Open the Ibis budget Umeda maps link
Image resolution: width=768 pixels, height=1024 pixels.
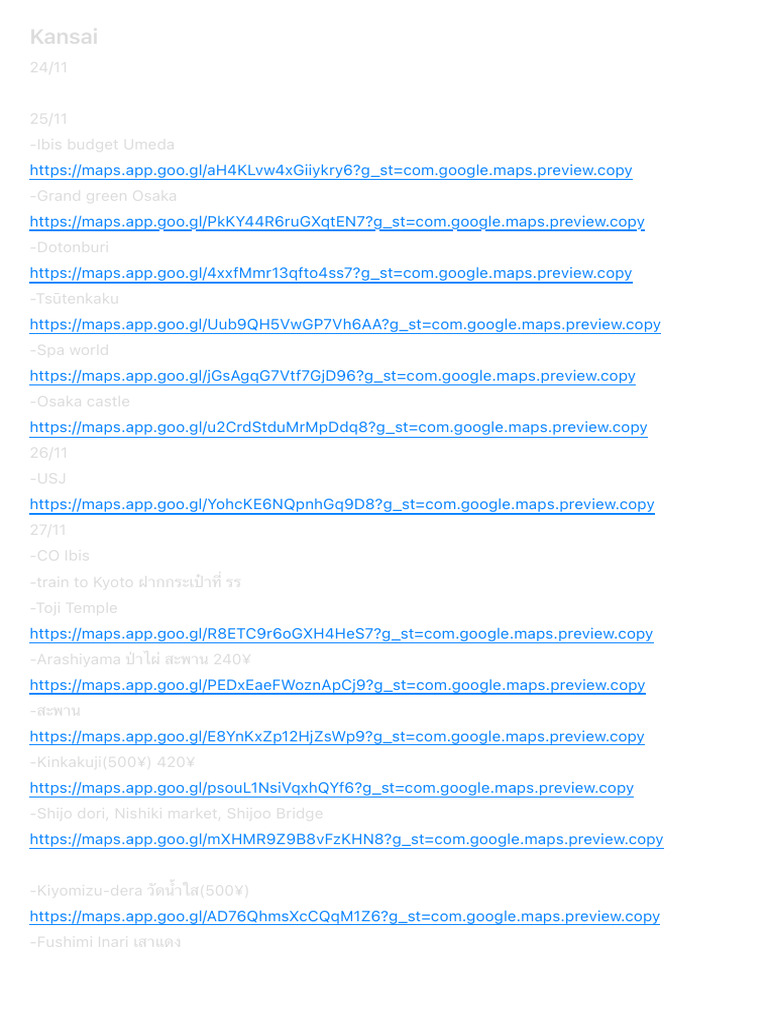[x=331, y=170]
